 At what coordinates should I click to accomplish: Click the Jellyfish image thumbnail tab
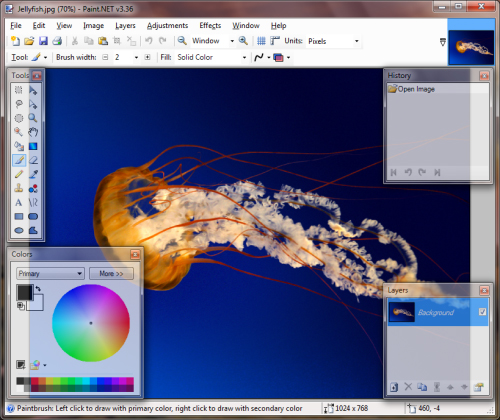(471, 47)
